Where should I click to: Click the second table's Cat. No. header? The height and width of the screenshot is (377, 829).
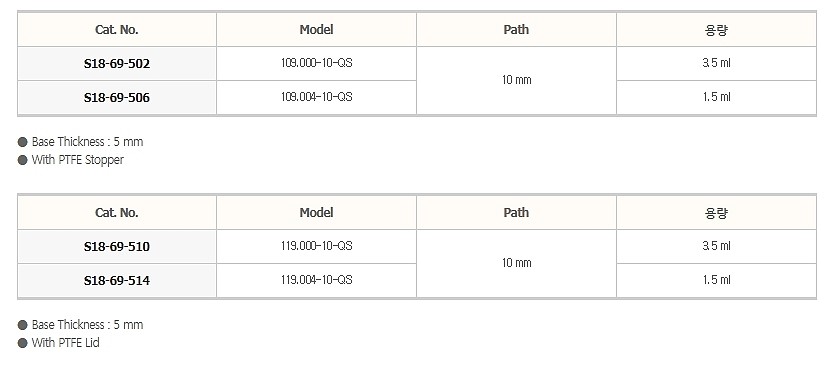point(117,213)
